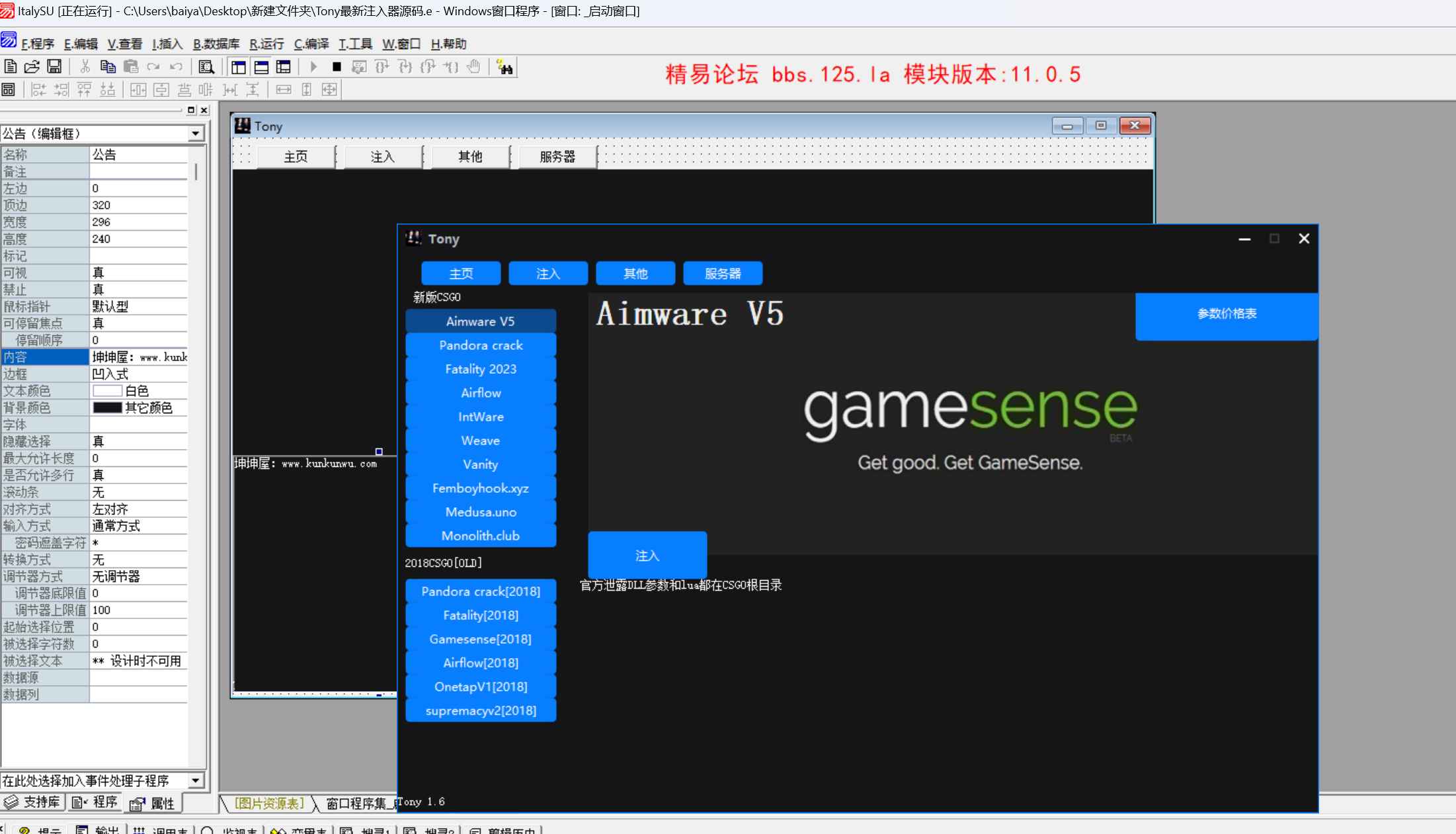Click the form window icon on second toolbar
This screenshot has width=1456, height=834.
pyautogui.click(x=9, y=89)
